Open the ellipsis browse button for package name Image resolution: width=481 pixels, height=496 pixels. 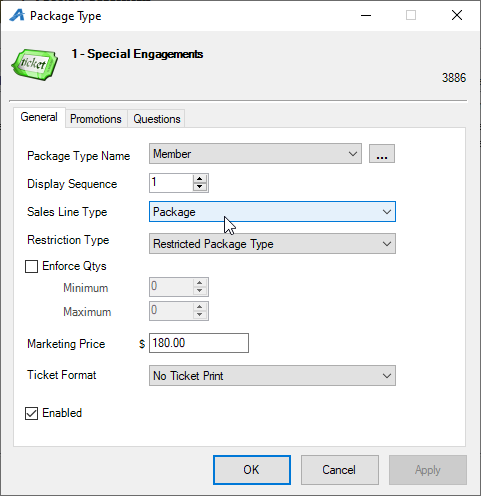click(382, 154)
